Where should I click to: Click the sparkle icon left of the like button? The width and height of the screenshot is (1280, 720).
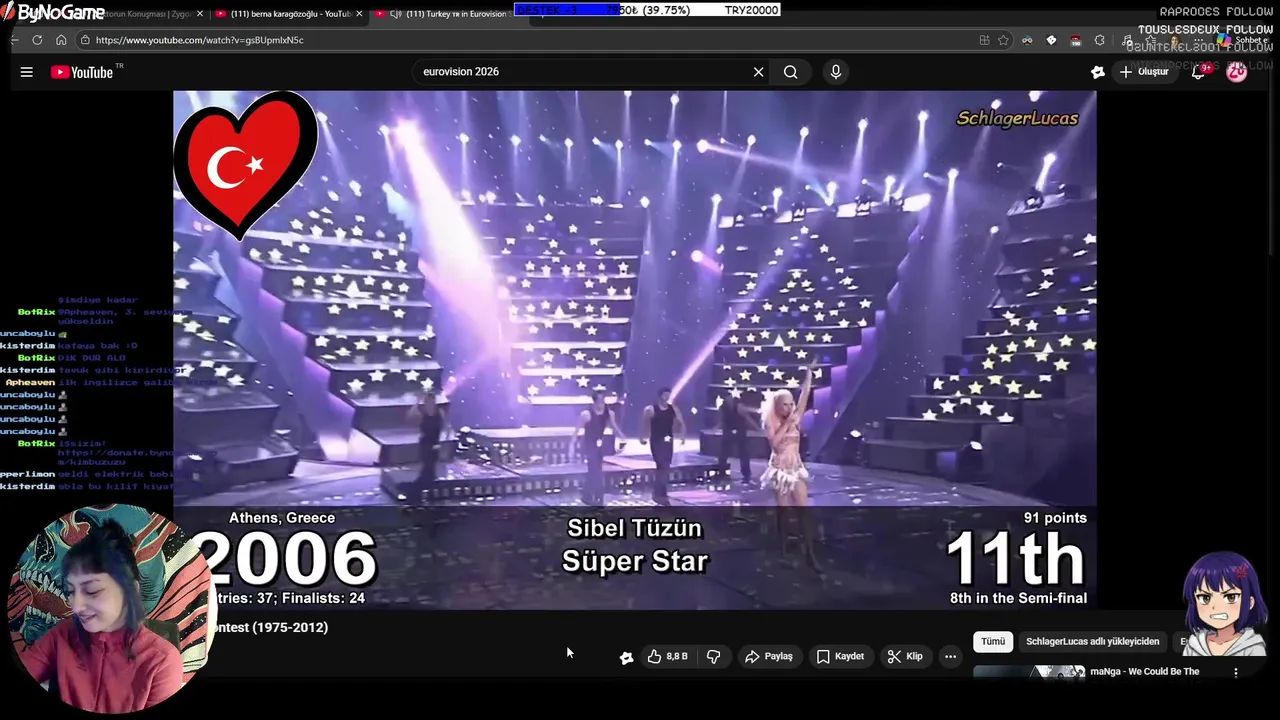click(626, 657)
